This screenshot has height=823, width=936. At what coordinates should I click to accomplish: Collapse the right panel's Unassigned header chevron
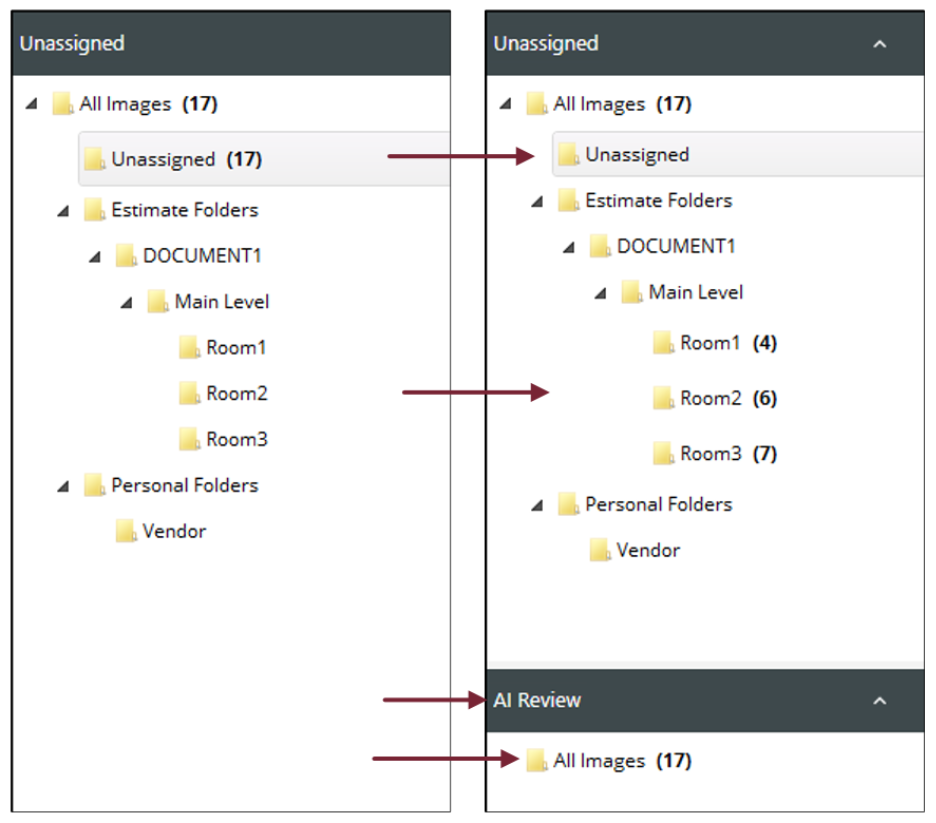tap(880, 44)
